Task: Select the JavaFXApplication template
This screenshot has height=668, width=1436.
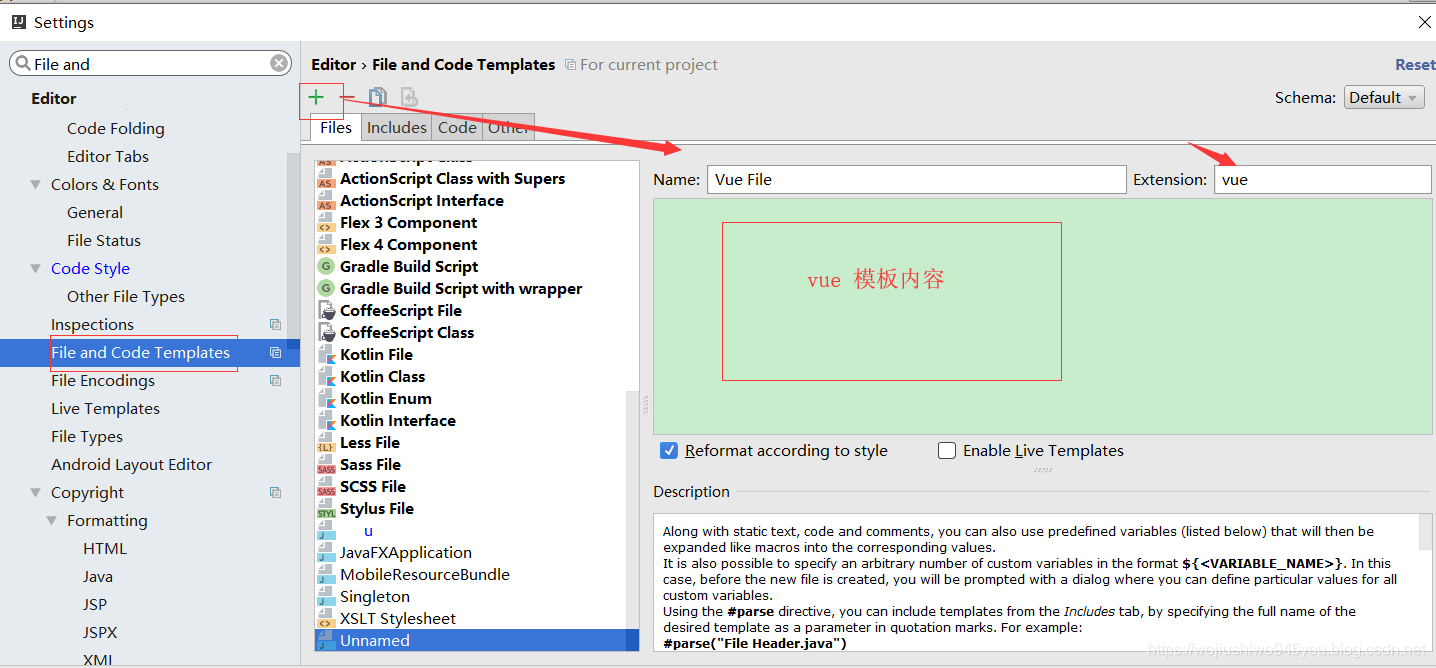Action: coord(406,552)
